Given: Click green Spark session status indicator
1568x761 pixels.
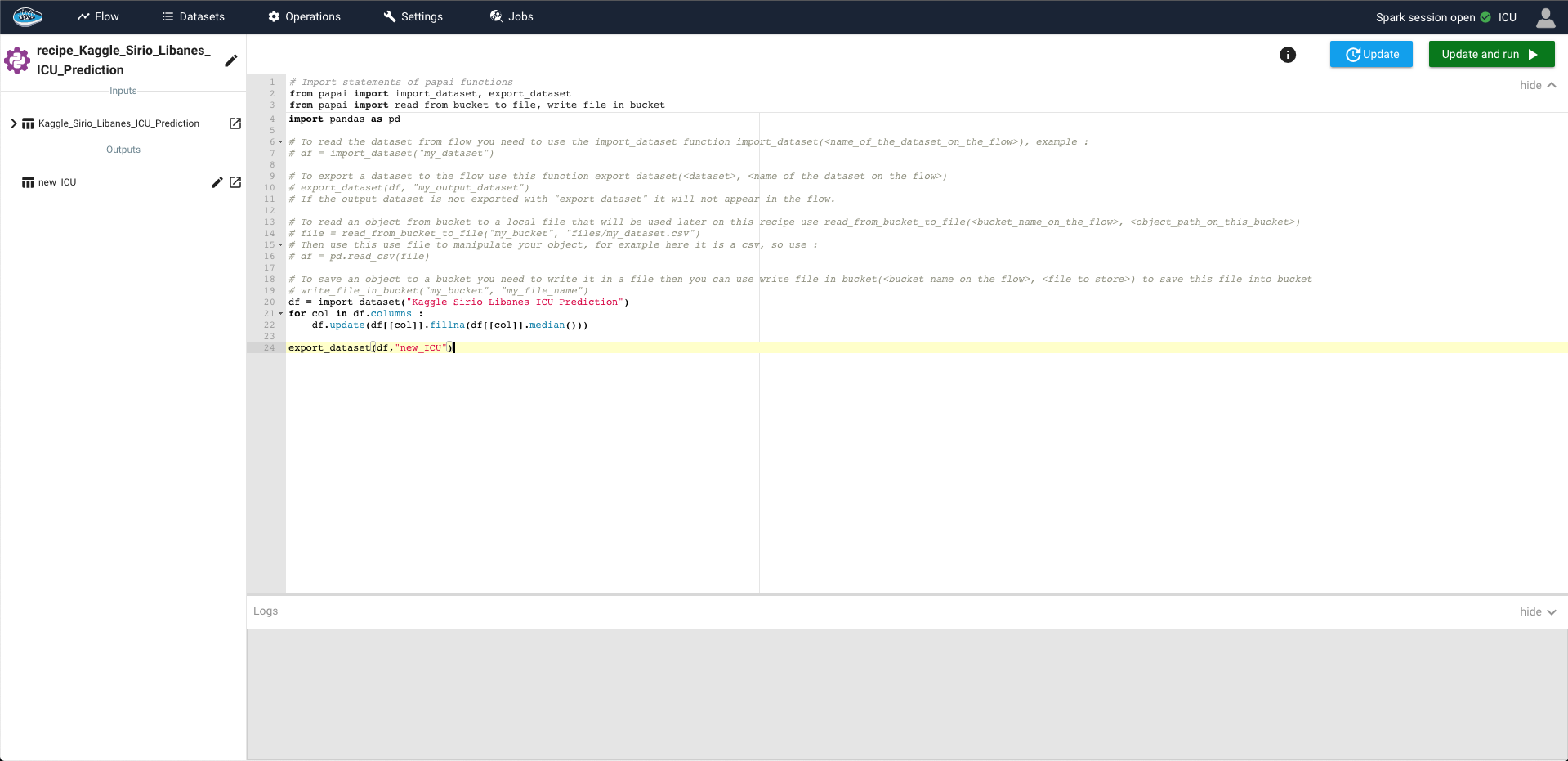Looking at the screenshot, I should (1485, 17).
